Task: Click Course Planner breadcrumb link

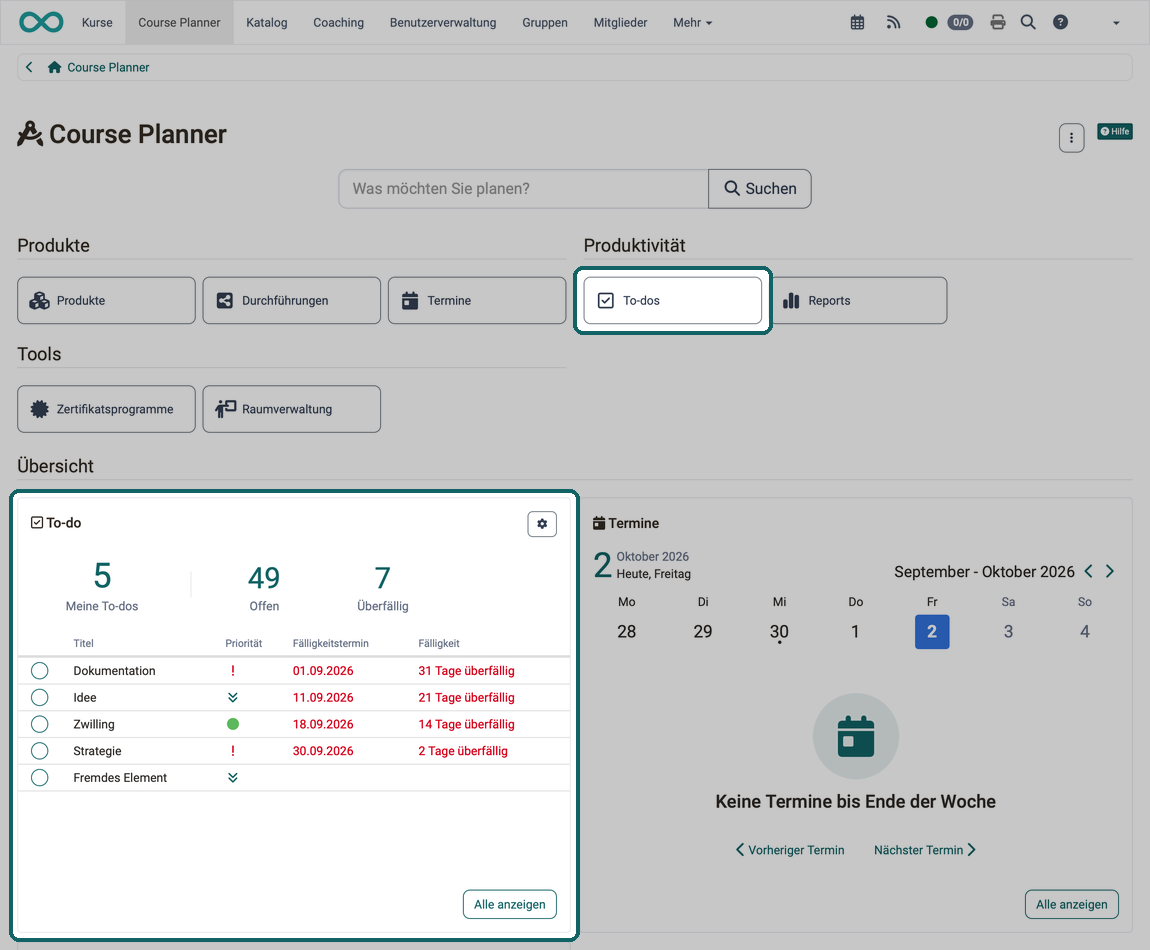Action: 108,67
